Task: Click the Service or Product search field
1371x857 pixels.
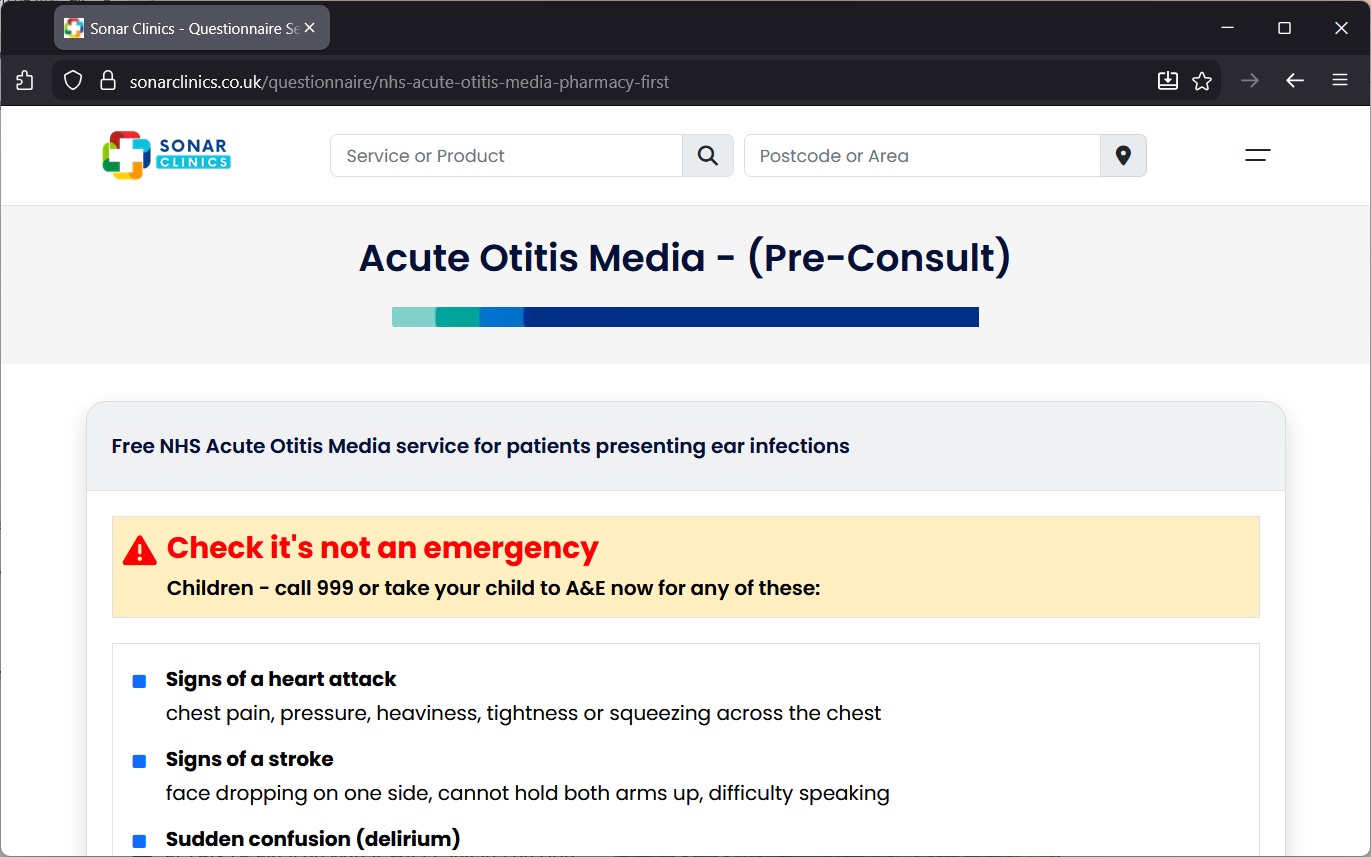Action: pyautogui.click(x=506, y=156)
